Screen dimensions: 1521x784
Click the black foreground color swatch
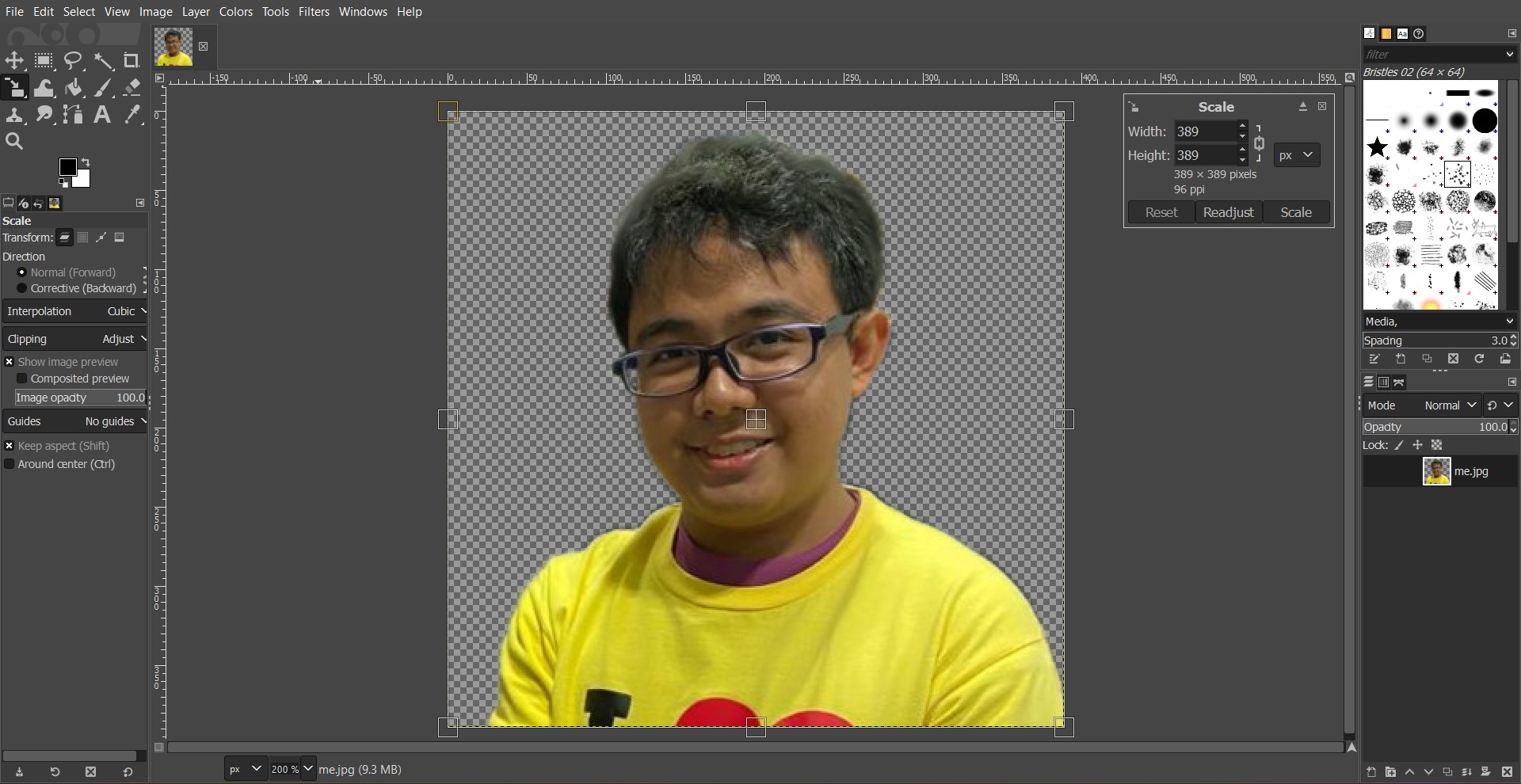pos(67,166)
